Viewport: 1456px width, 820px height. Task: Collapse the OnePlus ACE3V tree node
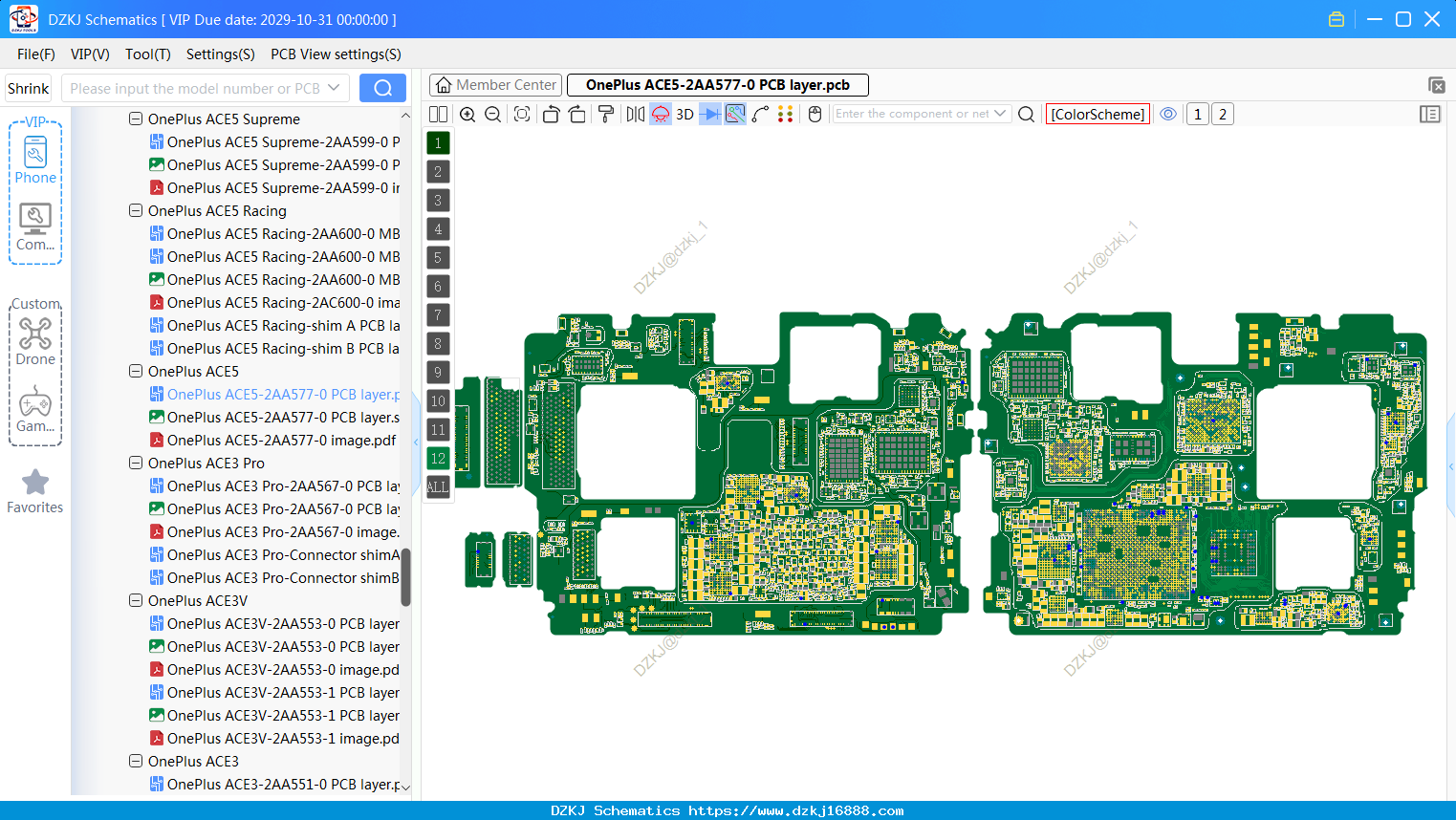point(136,600)
